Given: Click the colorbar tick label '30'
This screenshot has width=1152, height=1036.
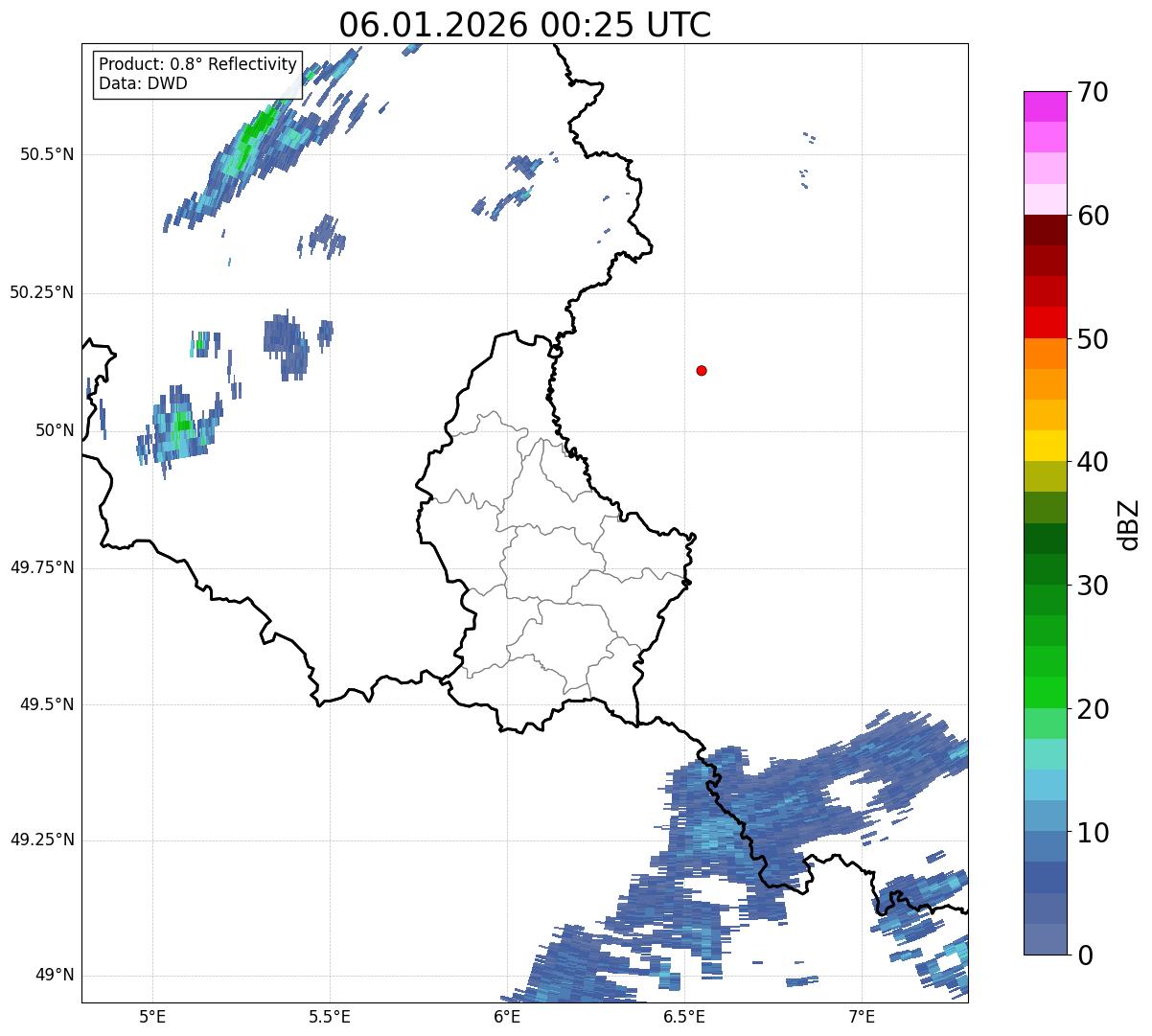Looking at the screenshot, I should 1094,586.
